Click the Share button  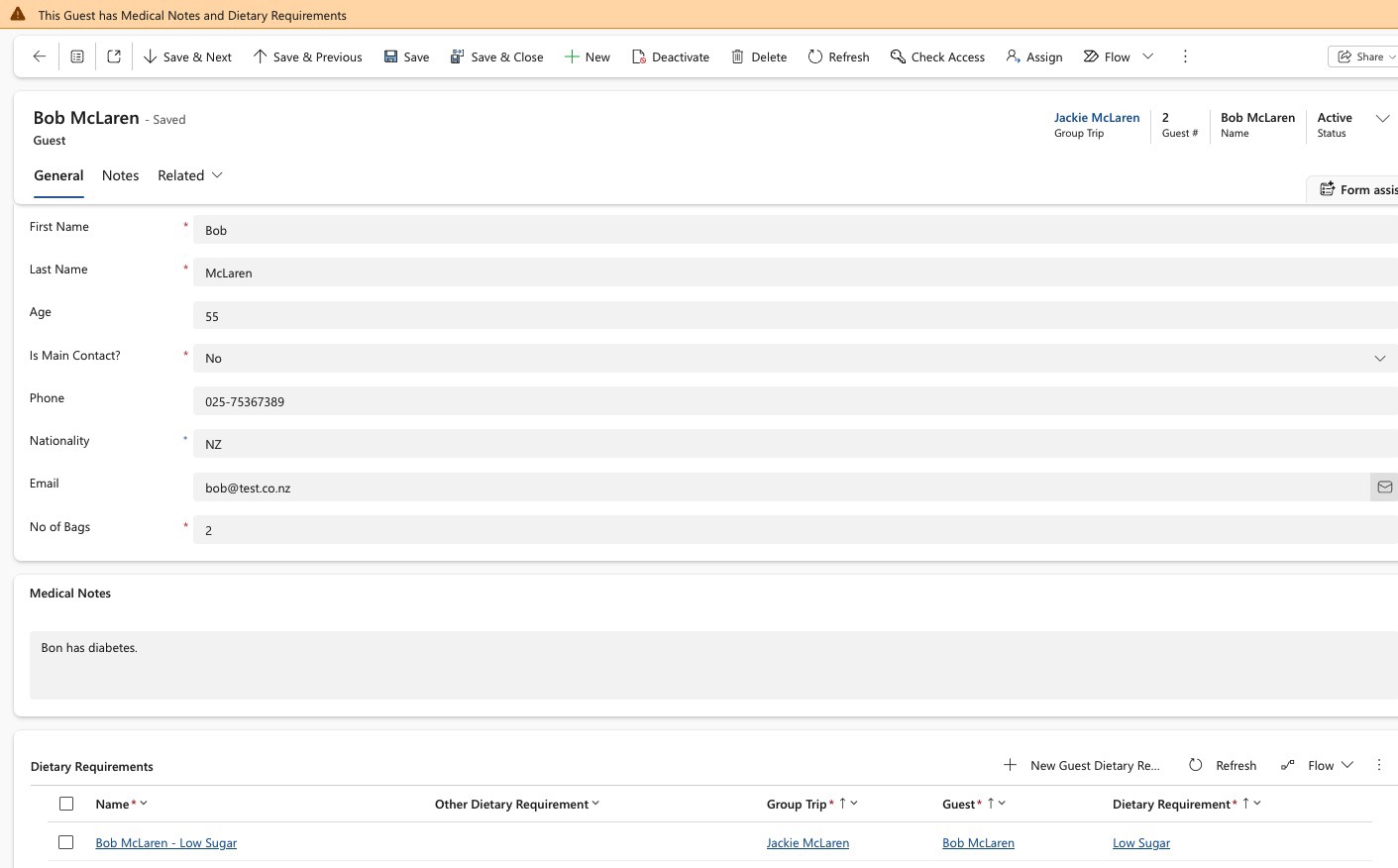(1362, 56)
